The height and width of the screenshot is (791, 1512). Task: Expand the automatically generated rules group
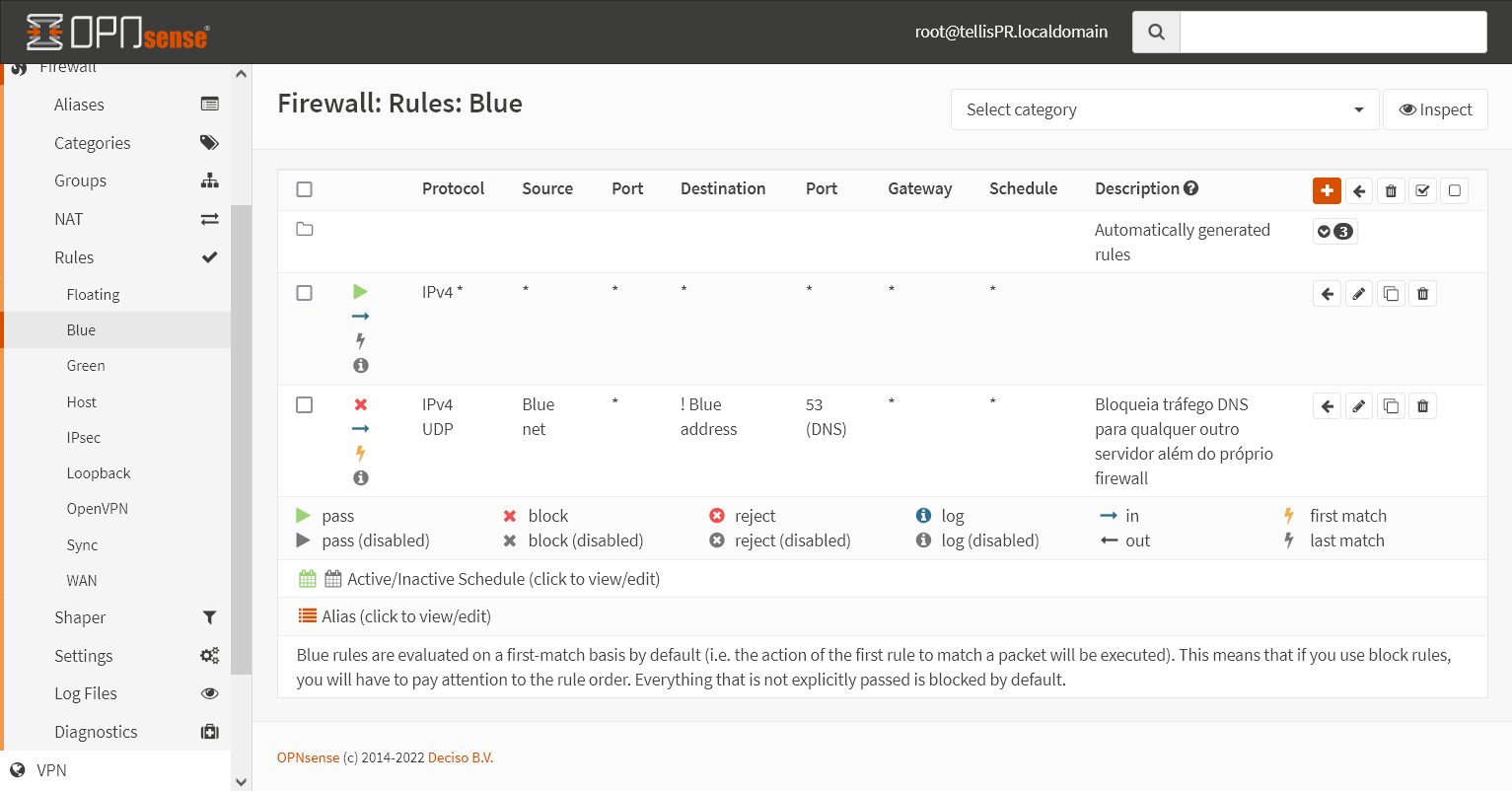[1334, 231]
